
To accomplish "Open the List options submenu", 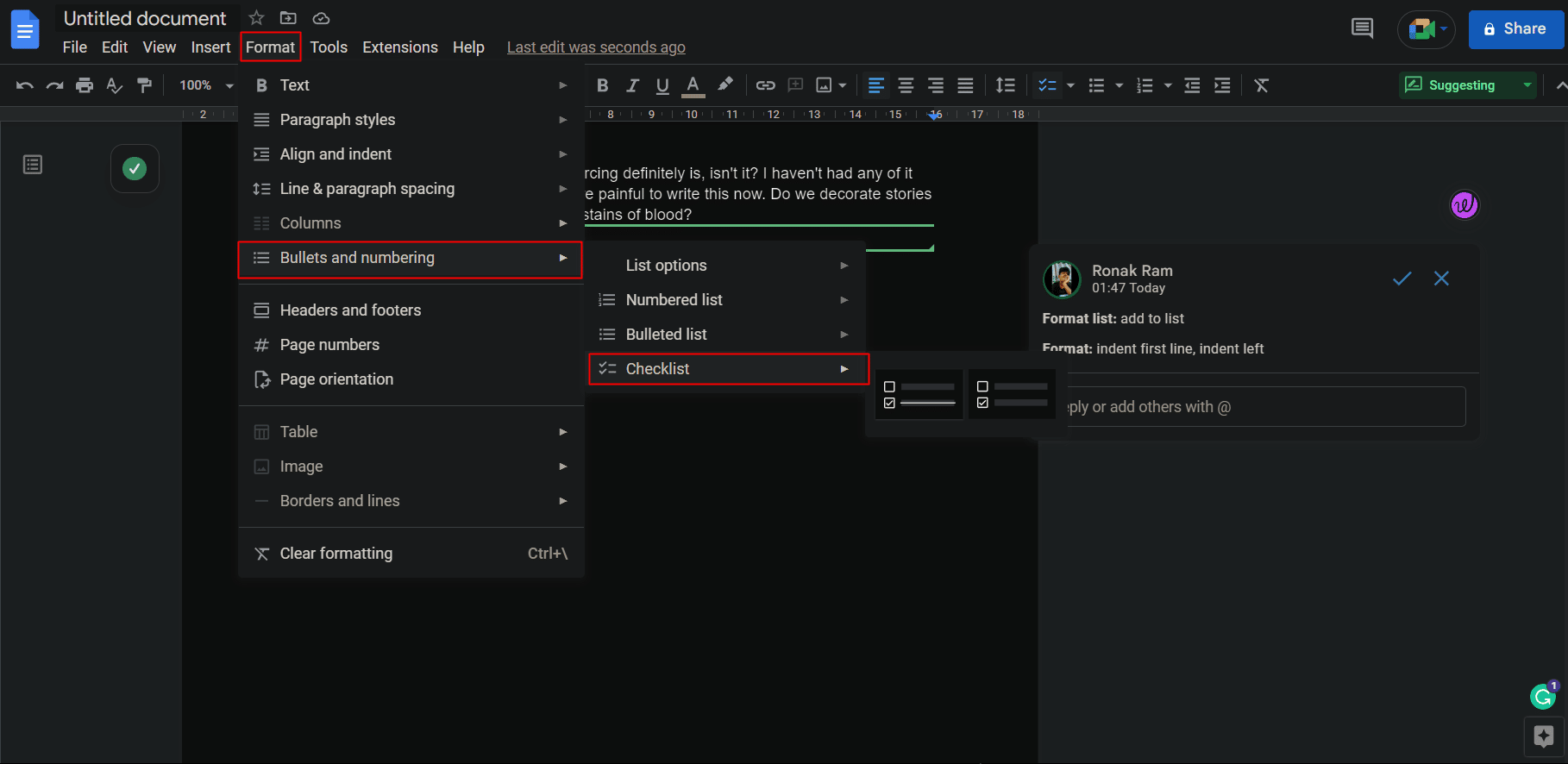I will pyautogui.click(x=726, y=266).
